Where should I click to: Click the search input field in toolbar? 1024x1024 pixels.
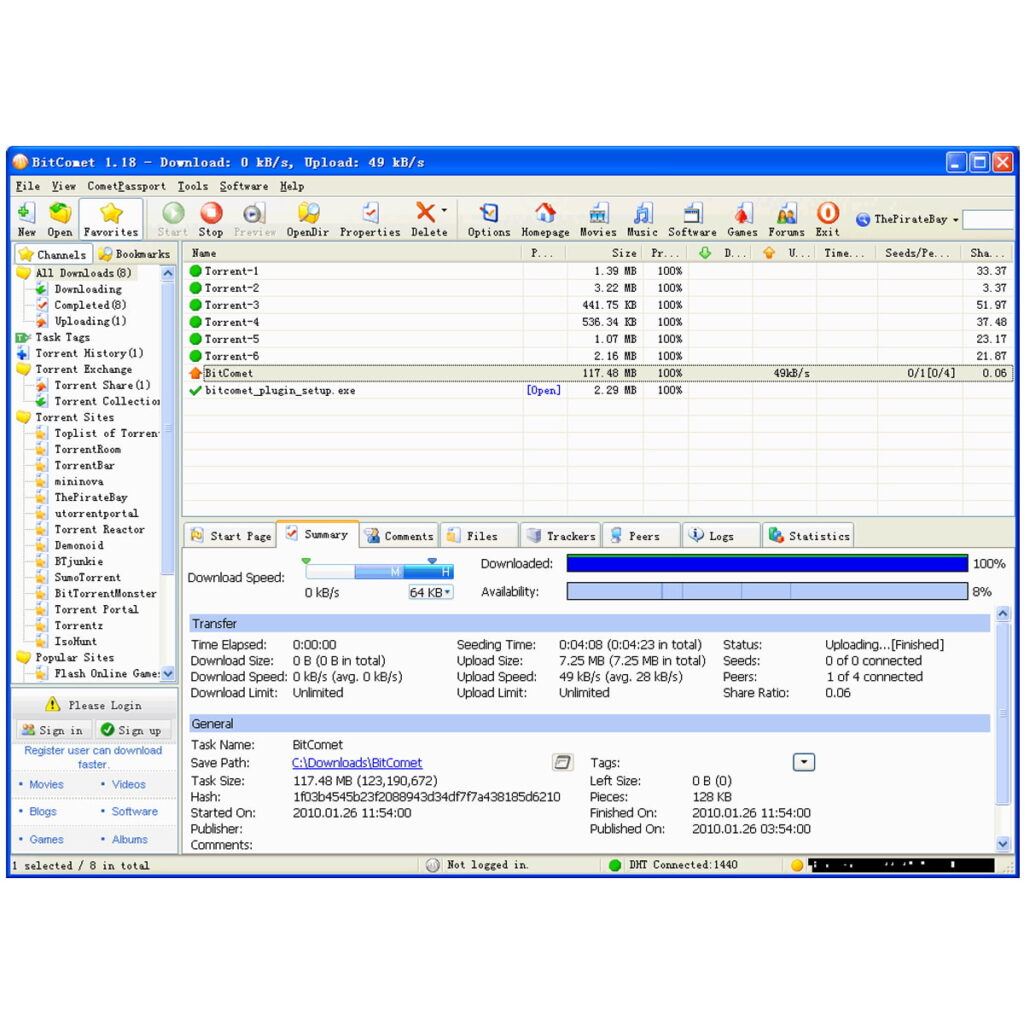pos(987,219)
